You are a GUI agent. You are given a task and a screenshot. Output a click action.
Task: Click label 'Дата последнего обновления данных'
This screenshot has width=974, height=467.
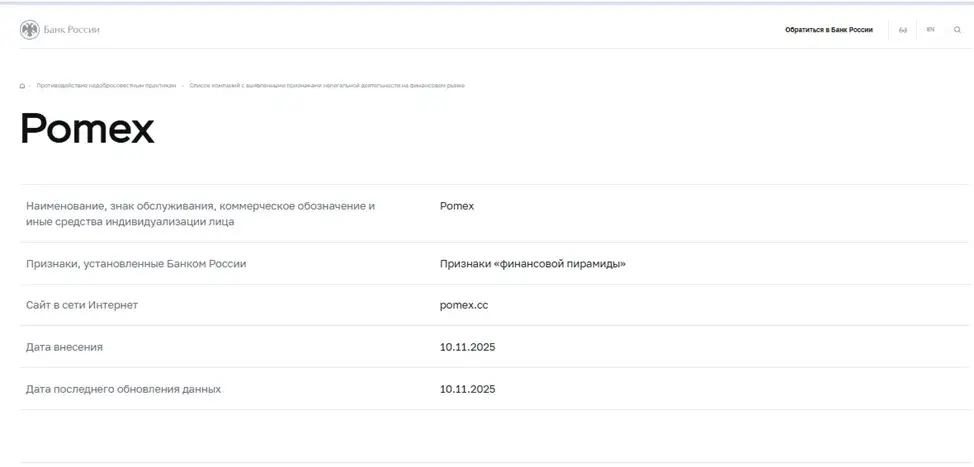point(124,389)
